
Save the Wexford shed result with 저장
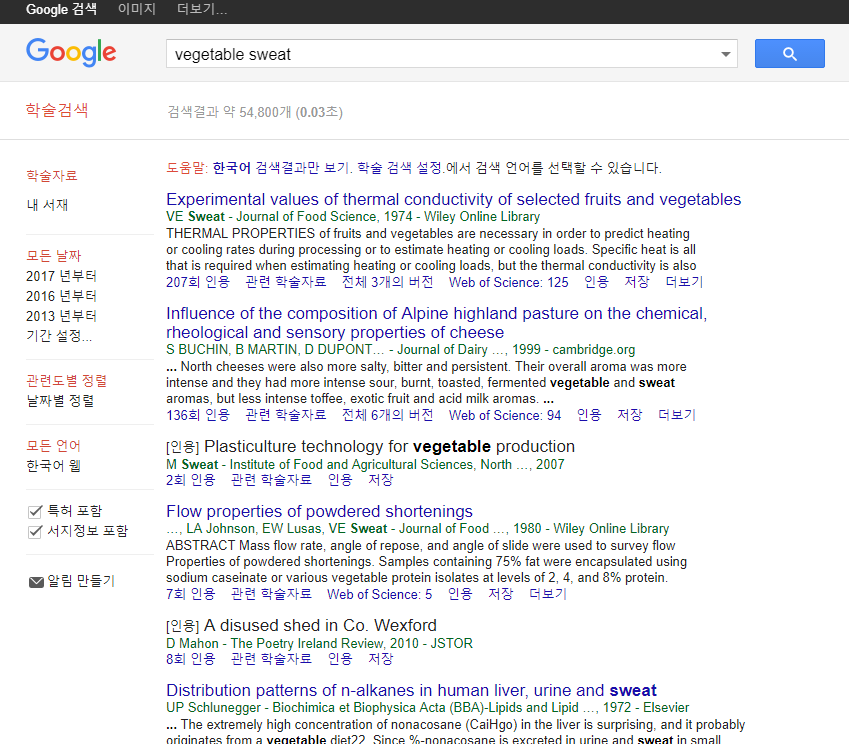[380, 659]
